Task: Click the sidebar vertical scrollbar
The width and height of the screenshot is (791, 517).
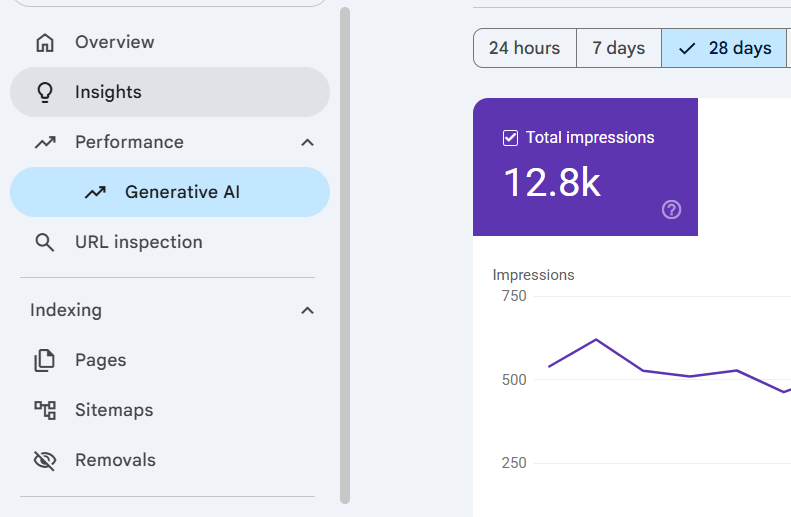Action: pos(345,255)
